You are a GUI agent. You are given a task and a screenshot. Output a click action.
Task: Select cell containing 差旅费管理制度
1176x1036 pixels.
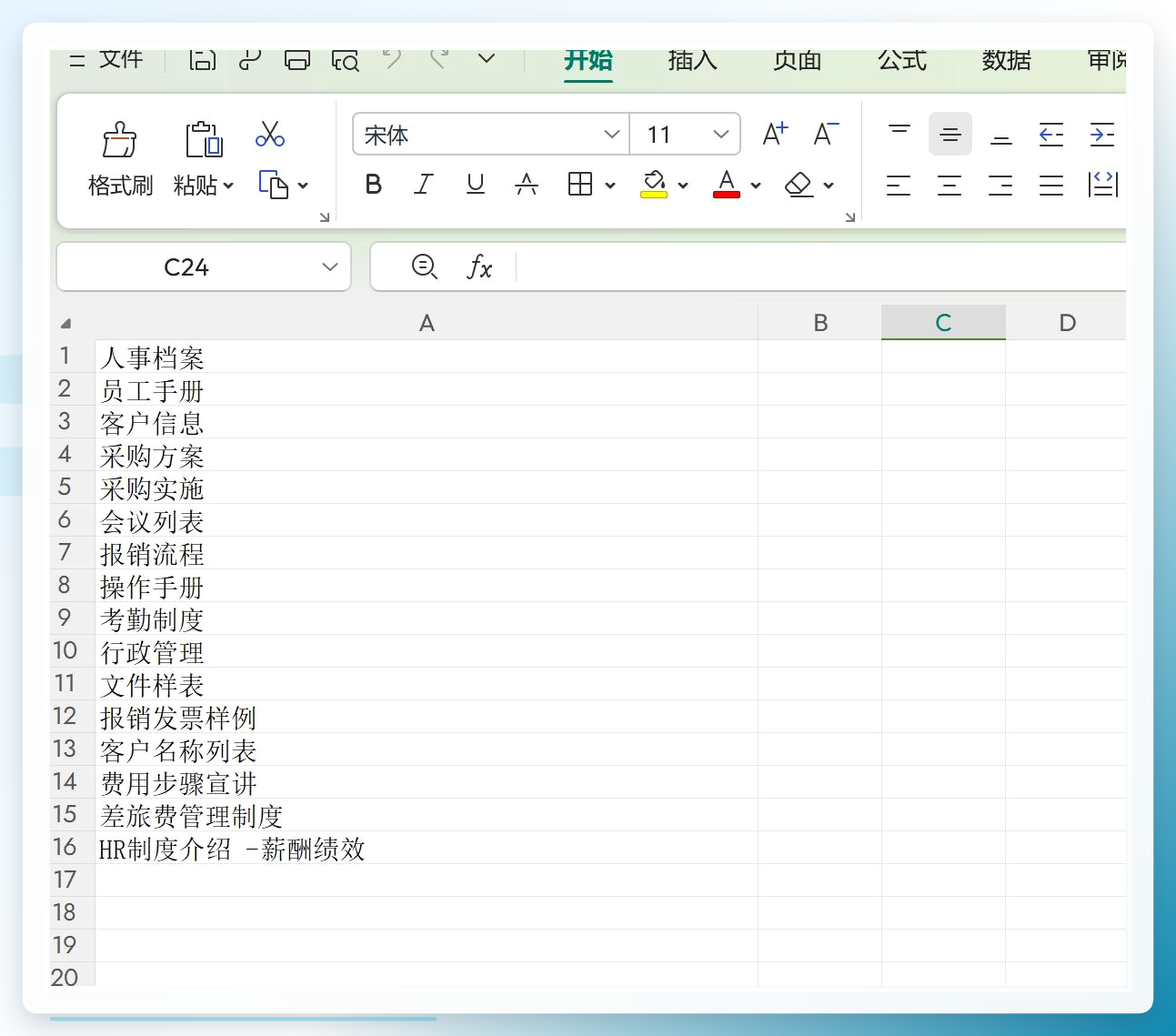(427, 815)
